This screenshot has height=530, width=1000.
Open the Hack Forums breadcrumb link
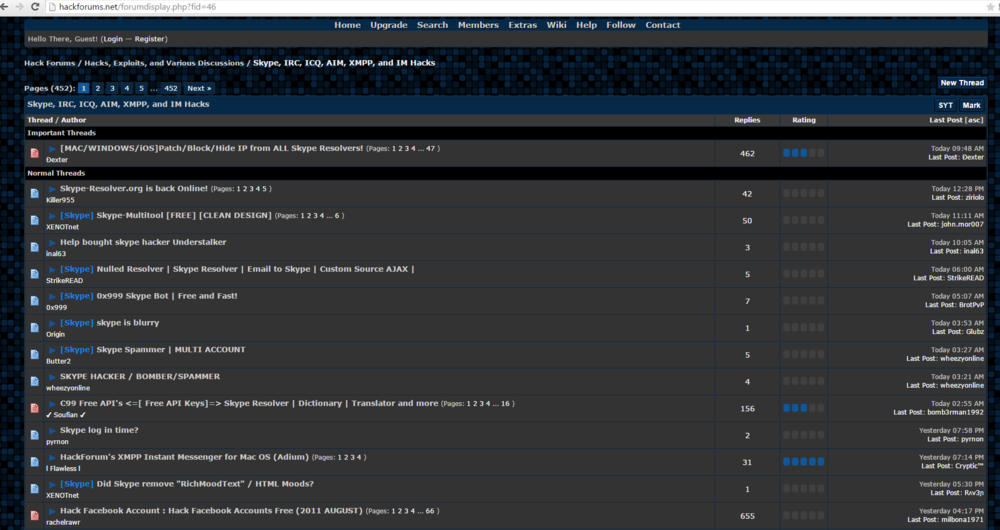tap(50, 63)
